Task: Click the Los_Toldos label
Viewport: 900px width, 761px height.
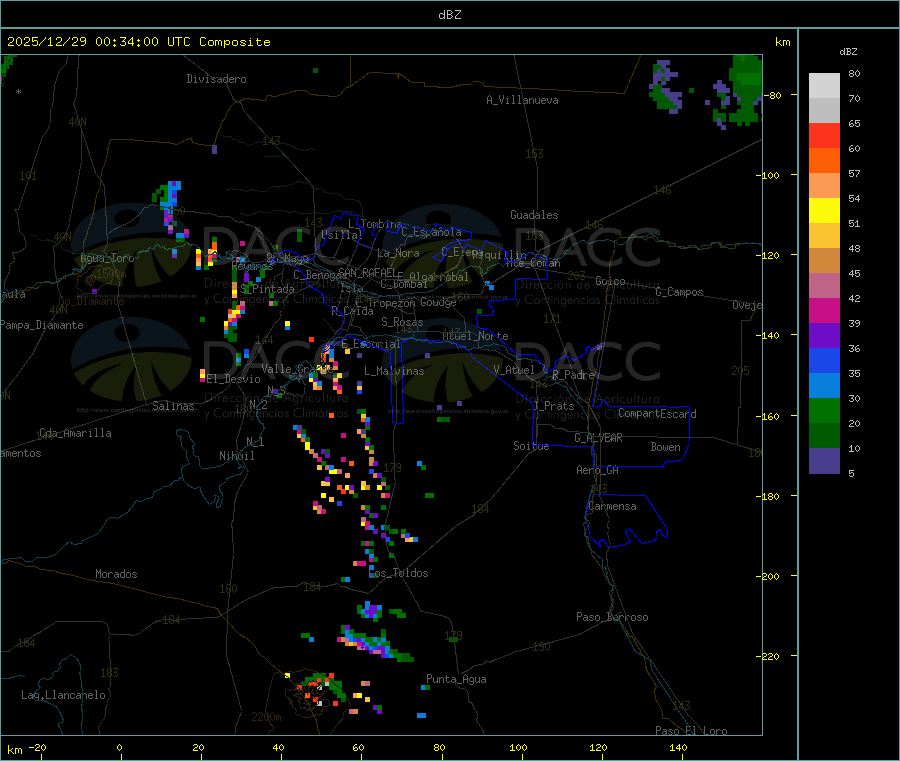Action: 398,573
